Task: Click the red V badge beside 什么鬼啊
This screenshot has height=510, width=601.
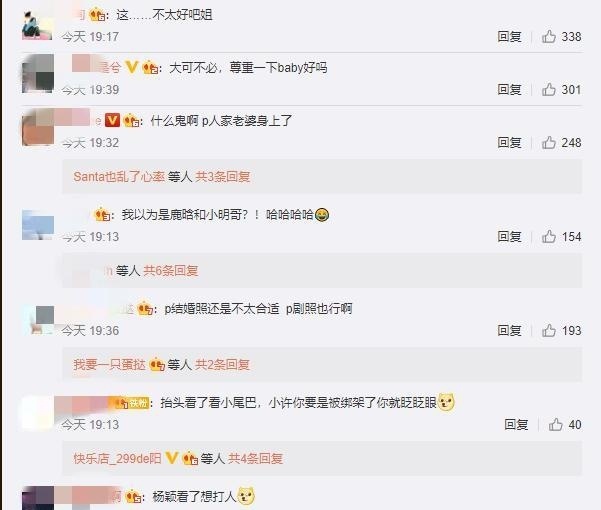Action: [x=112, y=120]
